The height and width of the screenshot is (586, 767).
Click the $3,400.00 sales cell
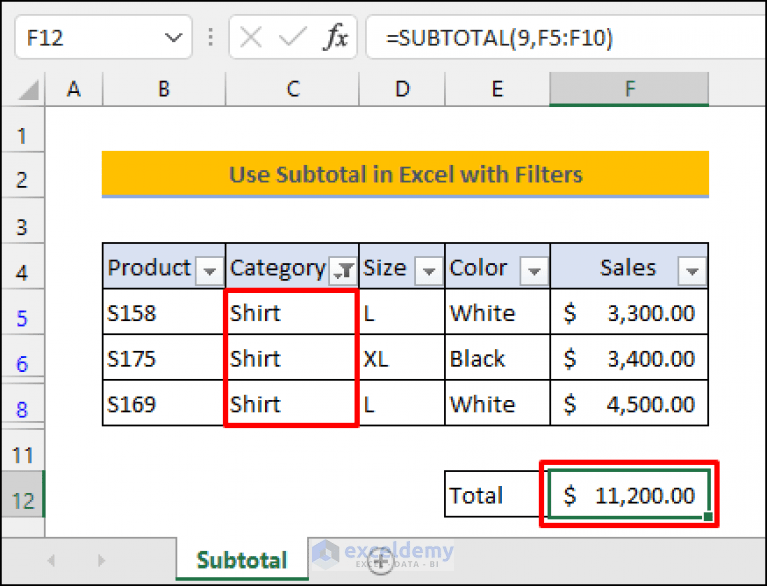pyautogui.click(x=629, y=358)
